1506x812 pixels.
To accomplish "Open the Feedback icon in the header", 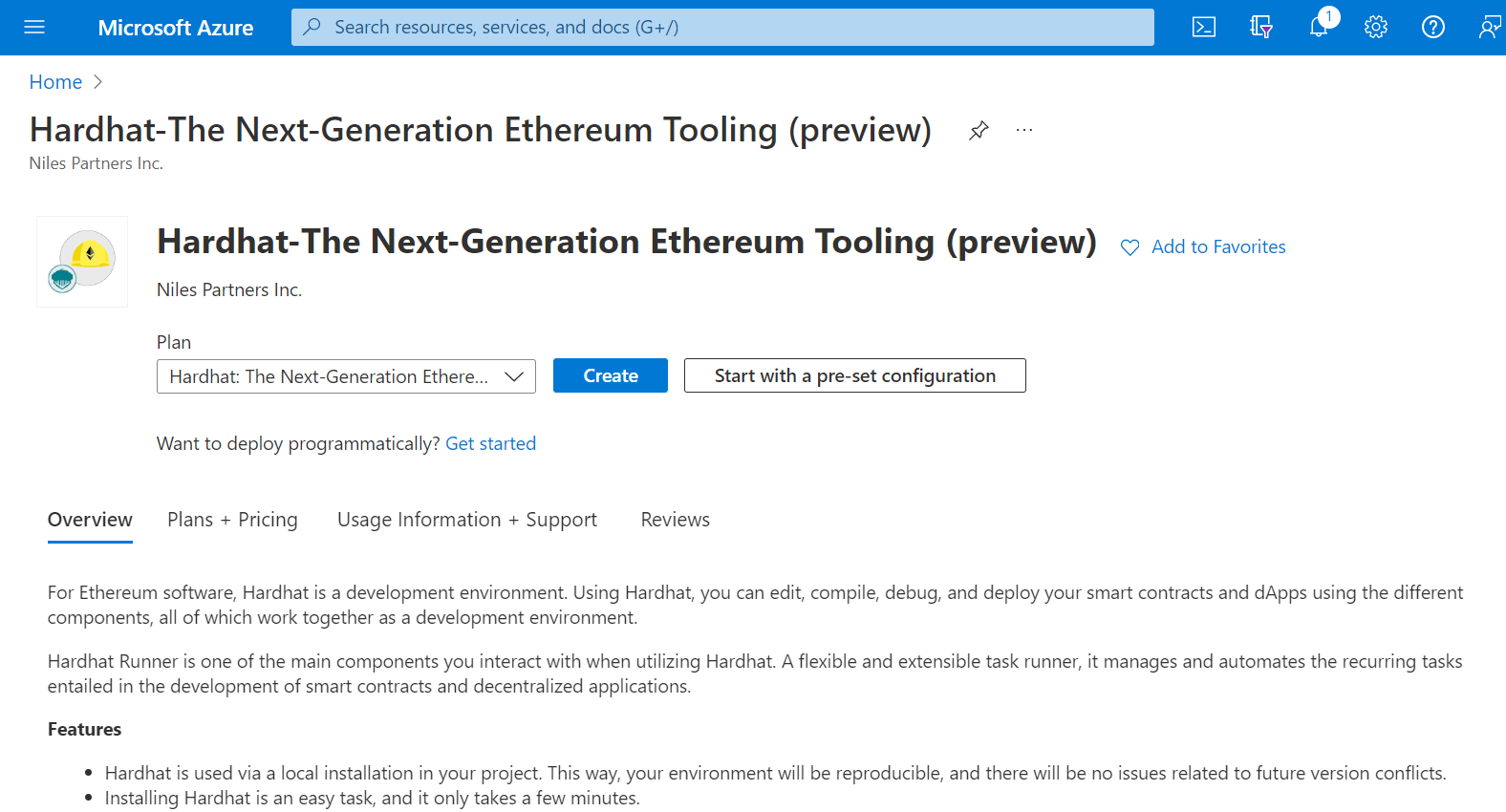I will tap(1489, 27).
